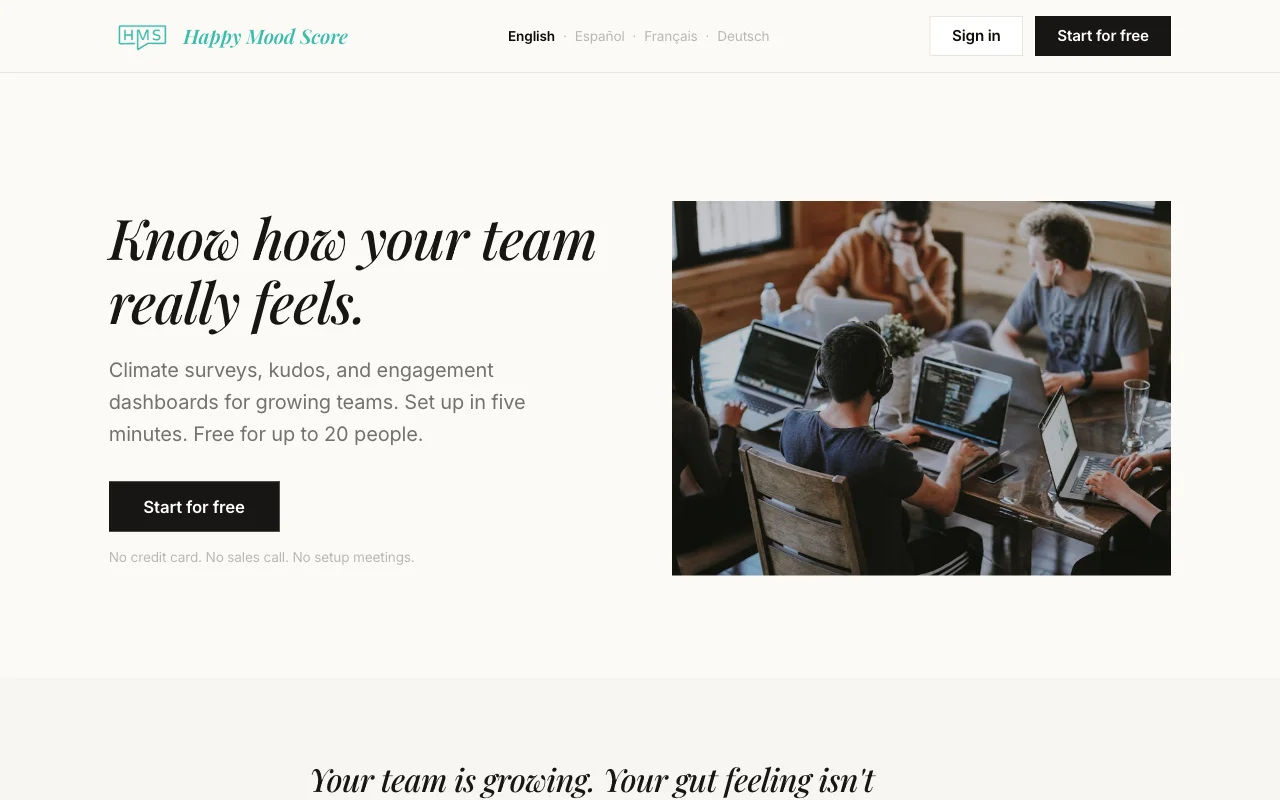Viewport: 1280px width, 800px height.
Task: Select English language option
Action: [x=531, y=36]
